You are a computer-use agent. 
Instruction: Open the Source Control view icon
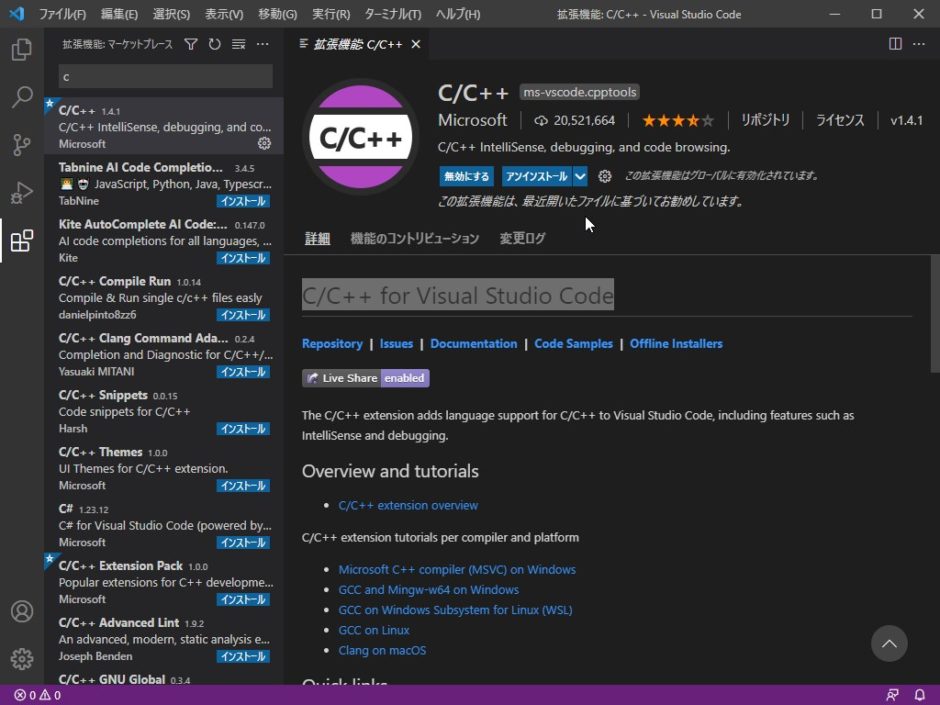(22, 144)
